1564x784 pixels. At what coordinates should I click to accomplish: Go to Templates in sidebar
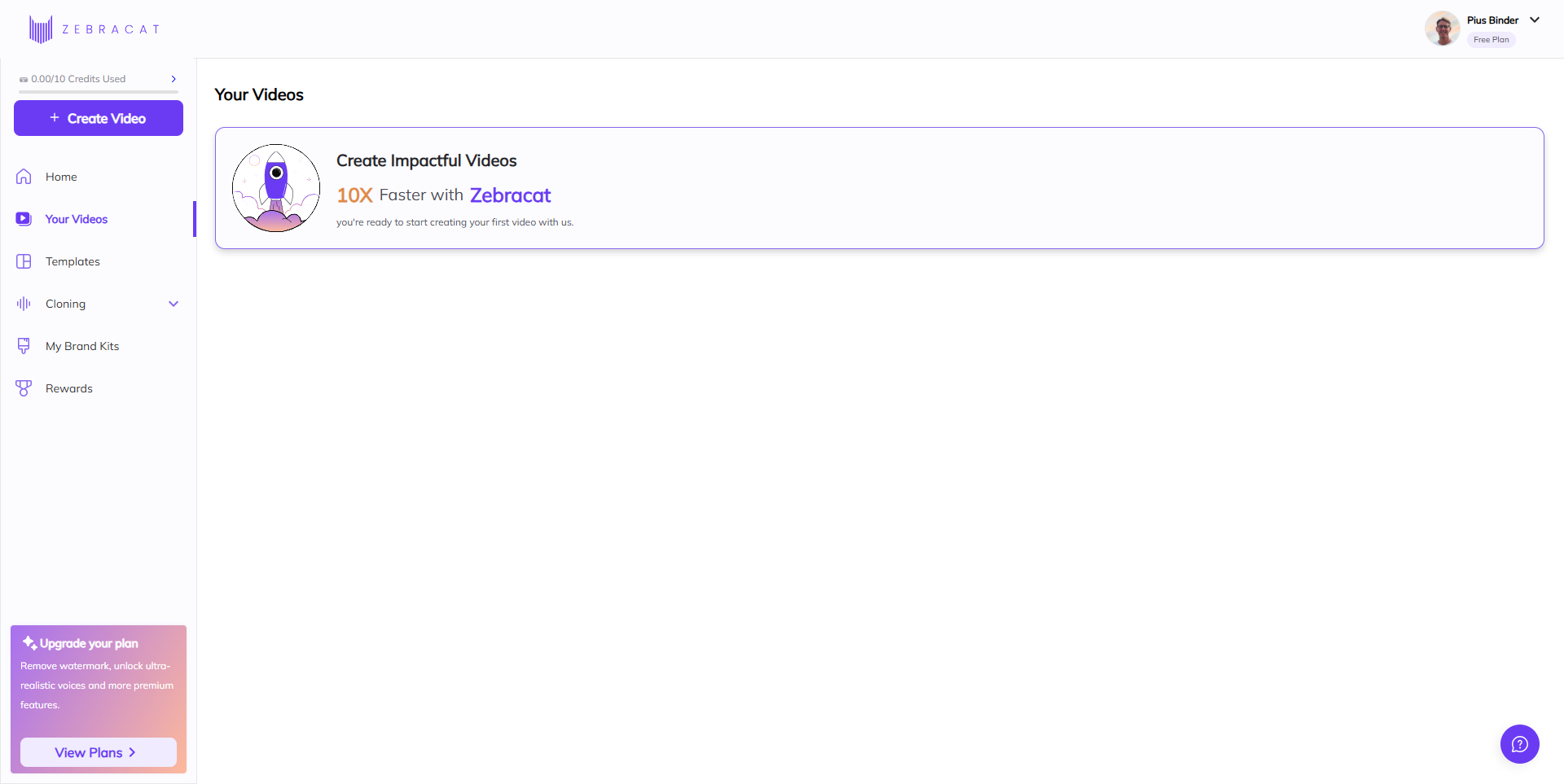pyautogui.click(x=72, y=261)
